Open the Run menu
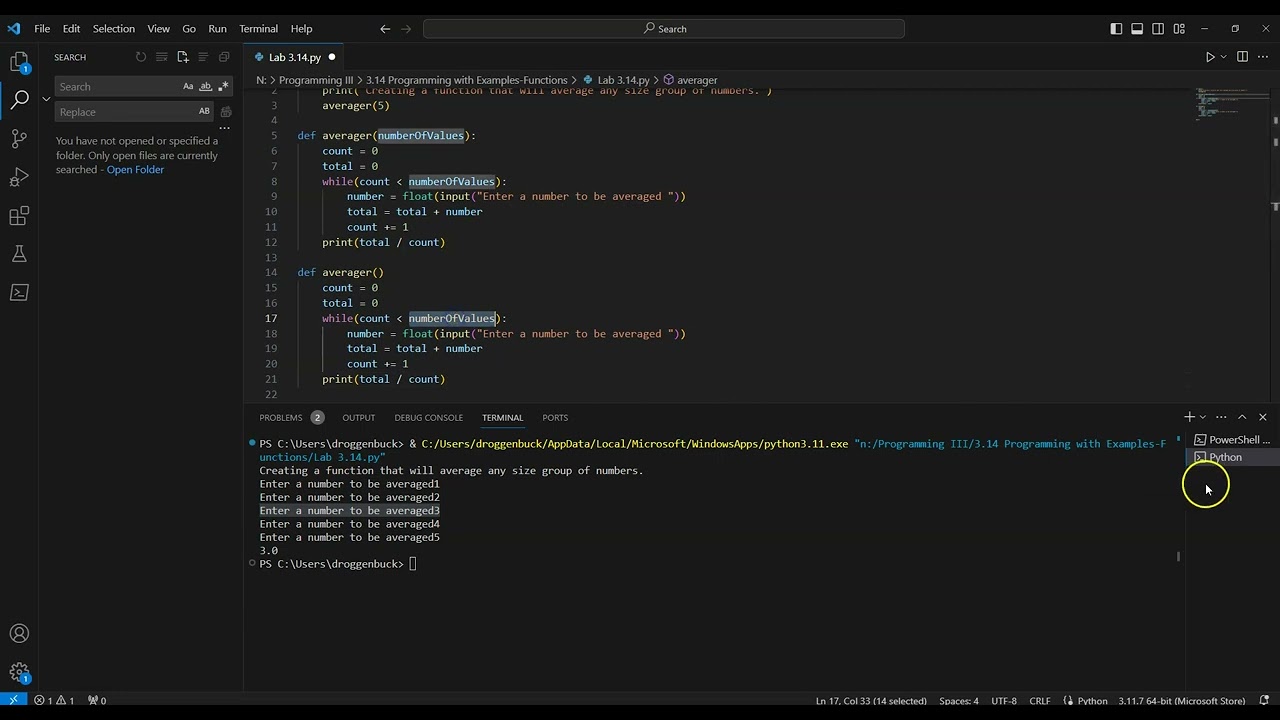This screenshot has width=1280, height=720. [217, 29]
